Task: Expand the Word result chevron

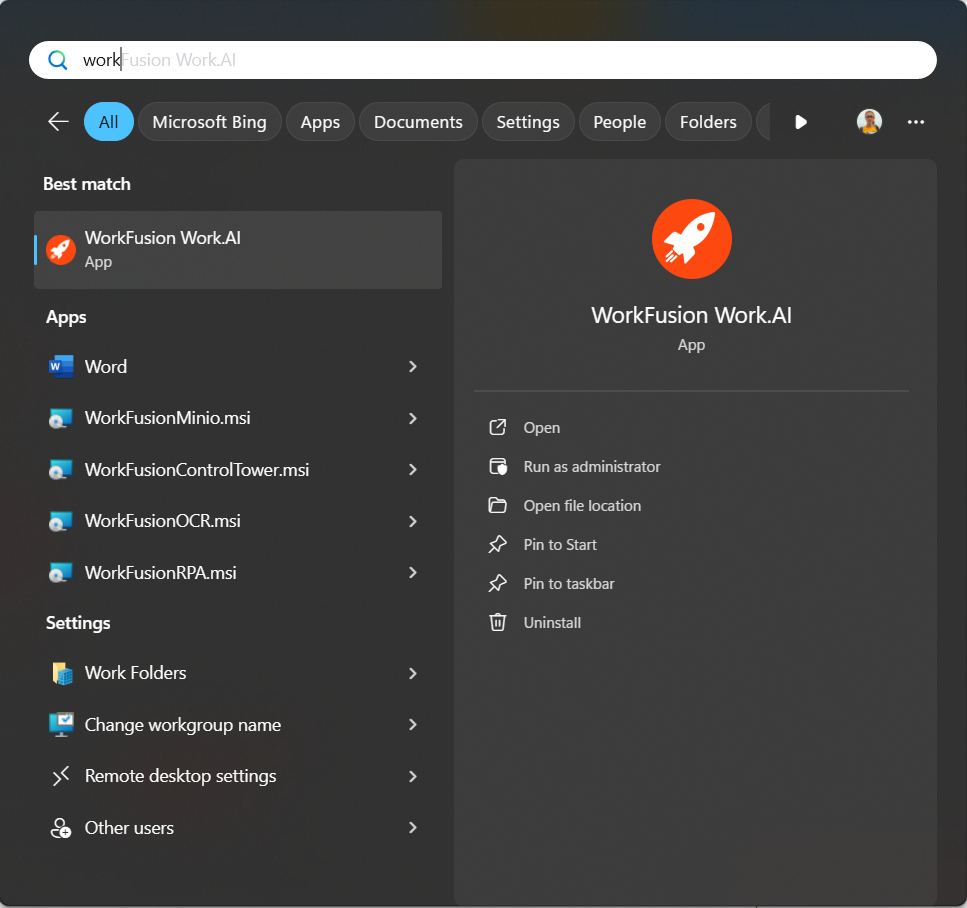Action: 413,366
